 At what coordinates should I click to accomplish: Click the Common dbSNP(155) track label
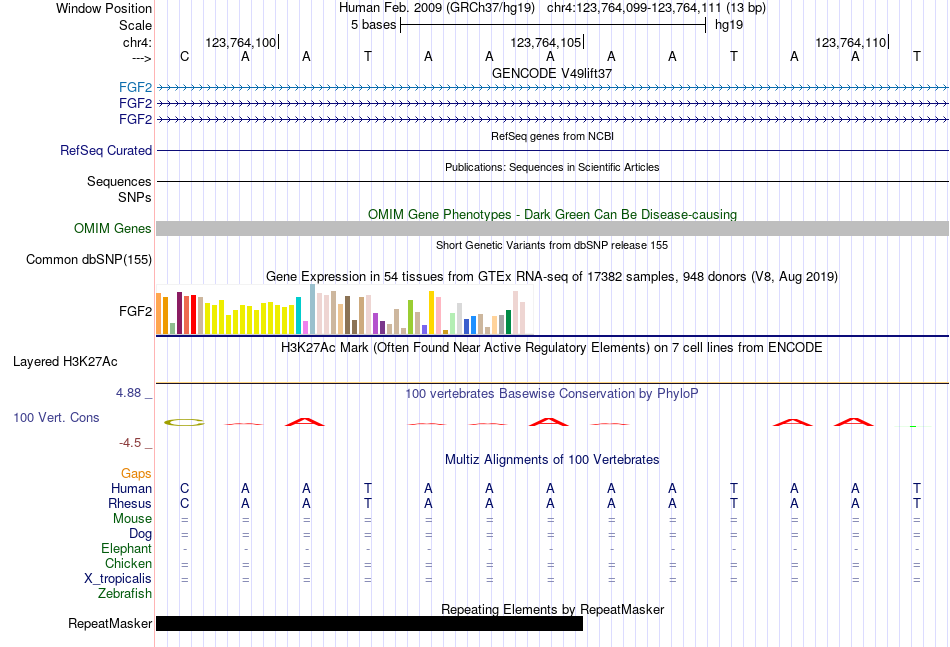click(x=89, y=259)
